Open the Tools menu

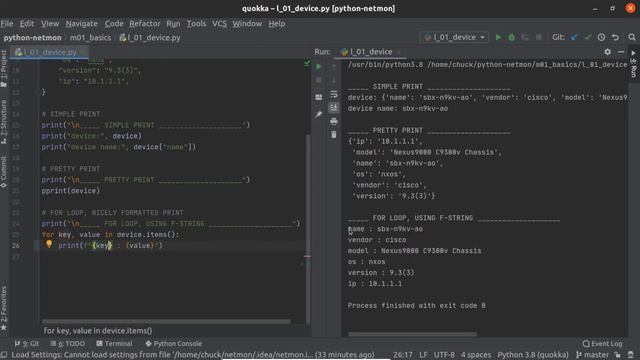pyautogui.click(x=196, y=24)
